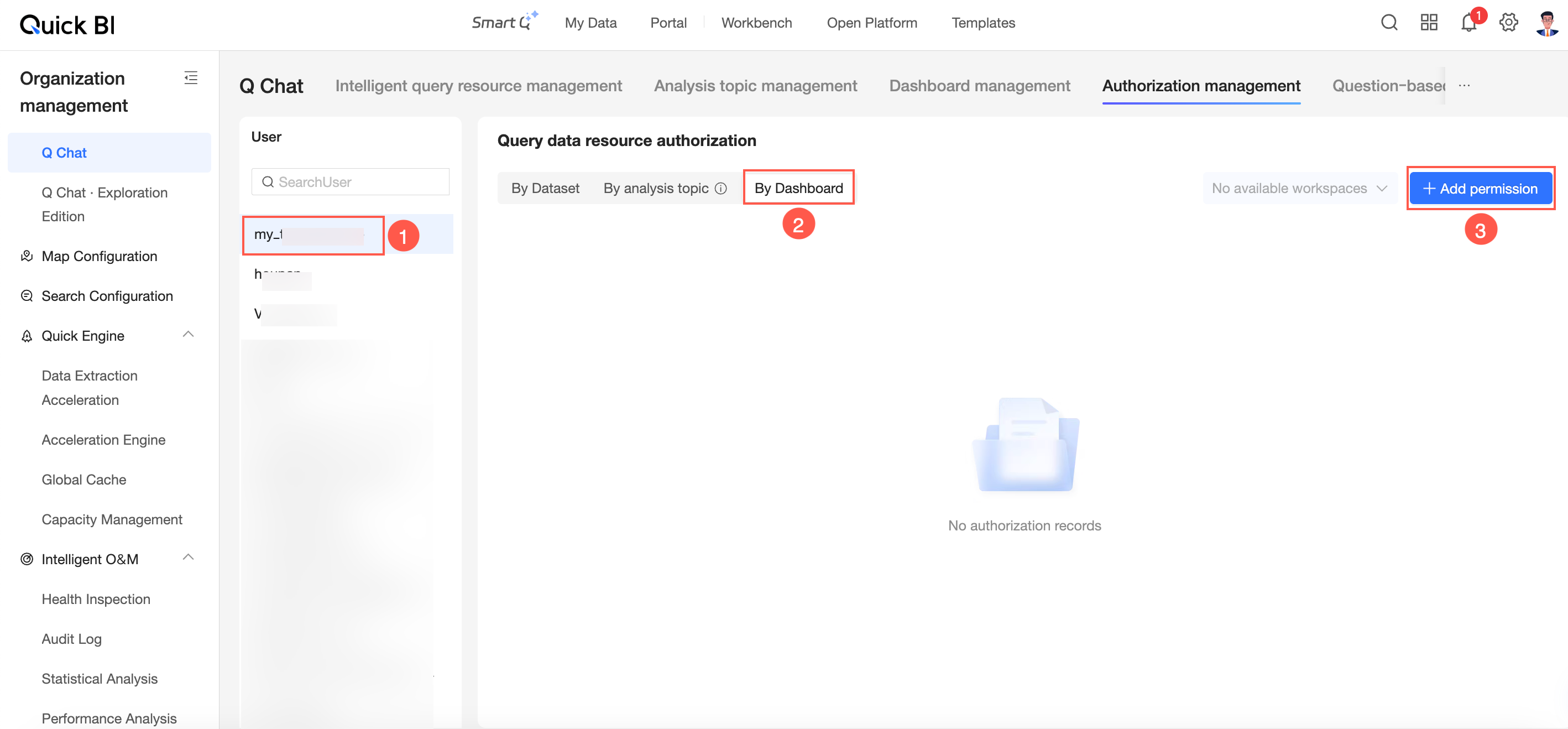Image resolution: width=1568 pixels, height=729 pixels.
Task: Open settings gear icon in header
Action: pos(1508,23)
